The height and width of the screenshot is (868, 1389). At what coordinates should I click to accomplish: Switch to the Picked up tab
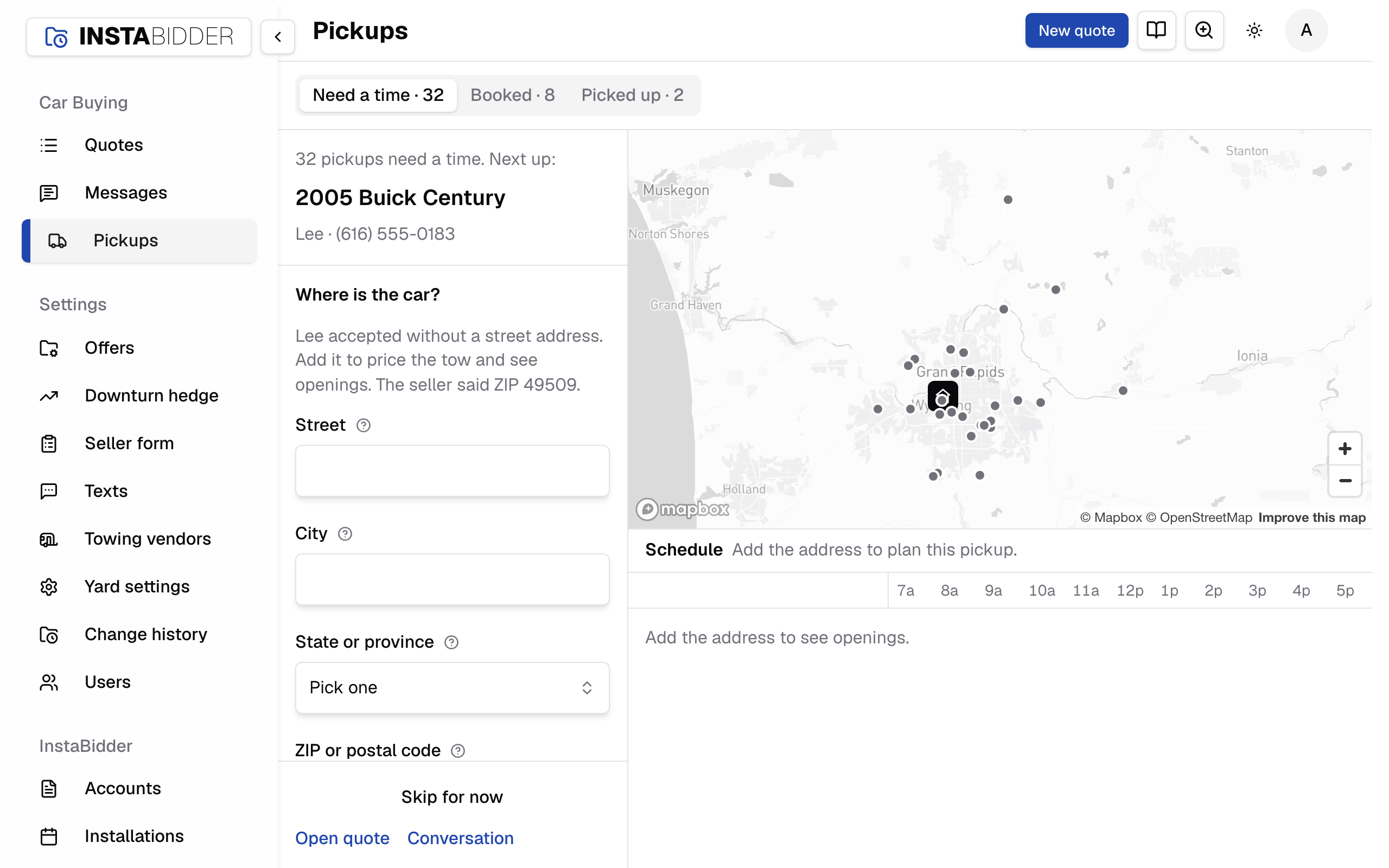[x=633, y=95]
